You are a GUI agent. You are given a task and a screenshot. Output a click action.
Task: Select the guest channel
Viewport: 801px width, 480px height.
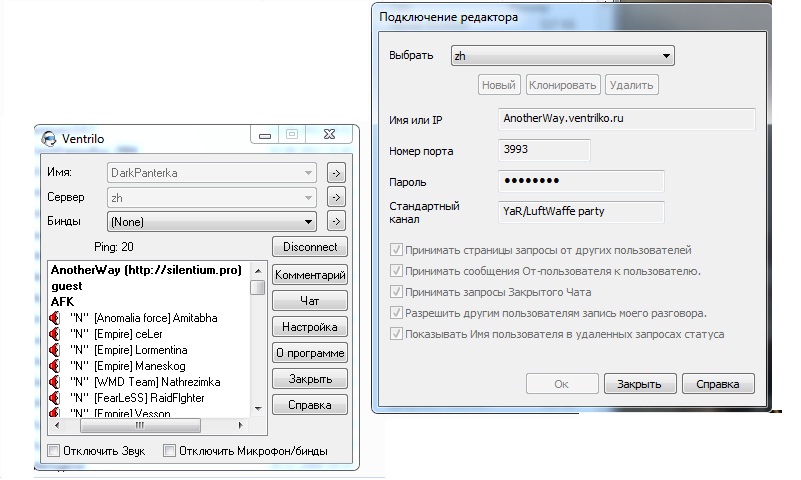(x=66, y=286)
